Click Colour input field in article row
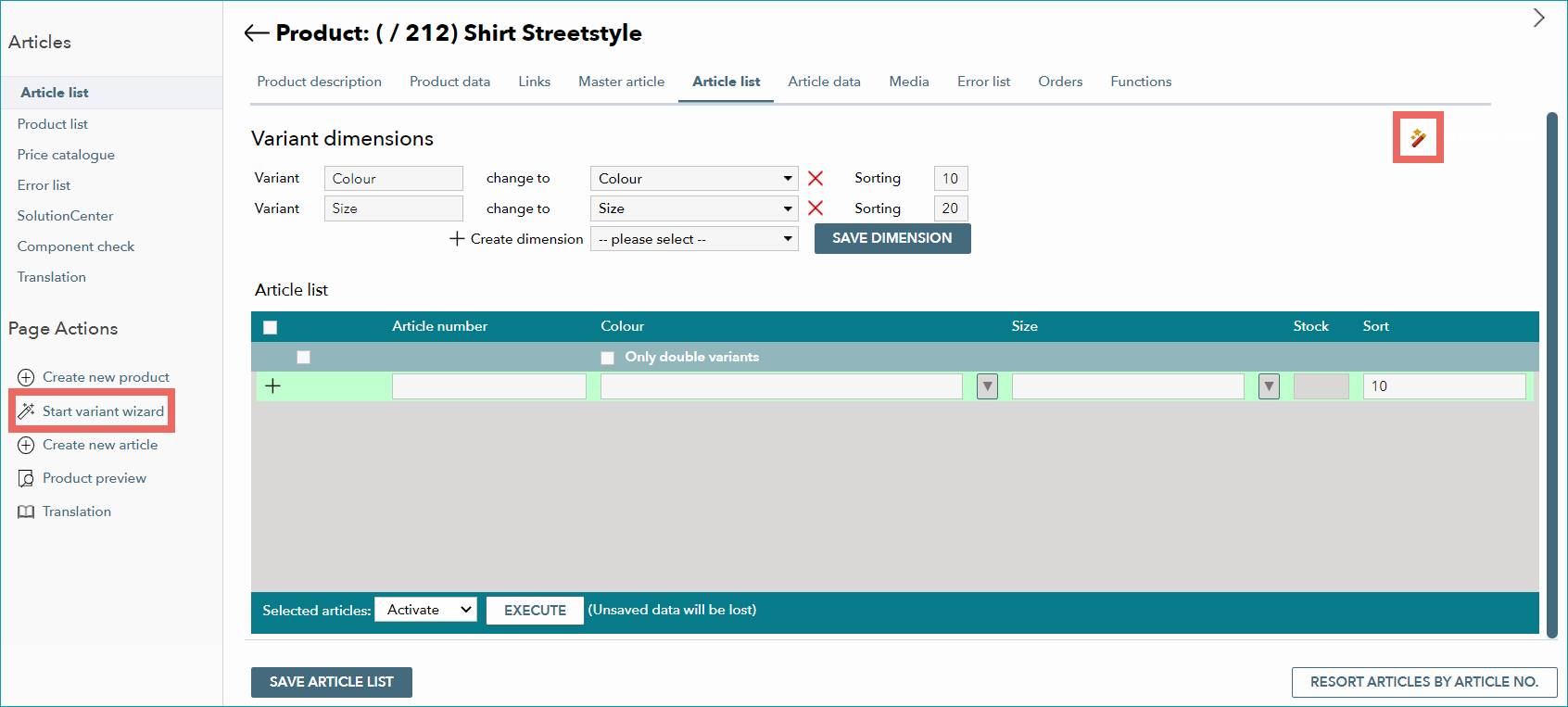 coord(781,386)
